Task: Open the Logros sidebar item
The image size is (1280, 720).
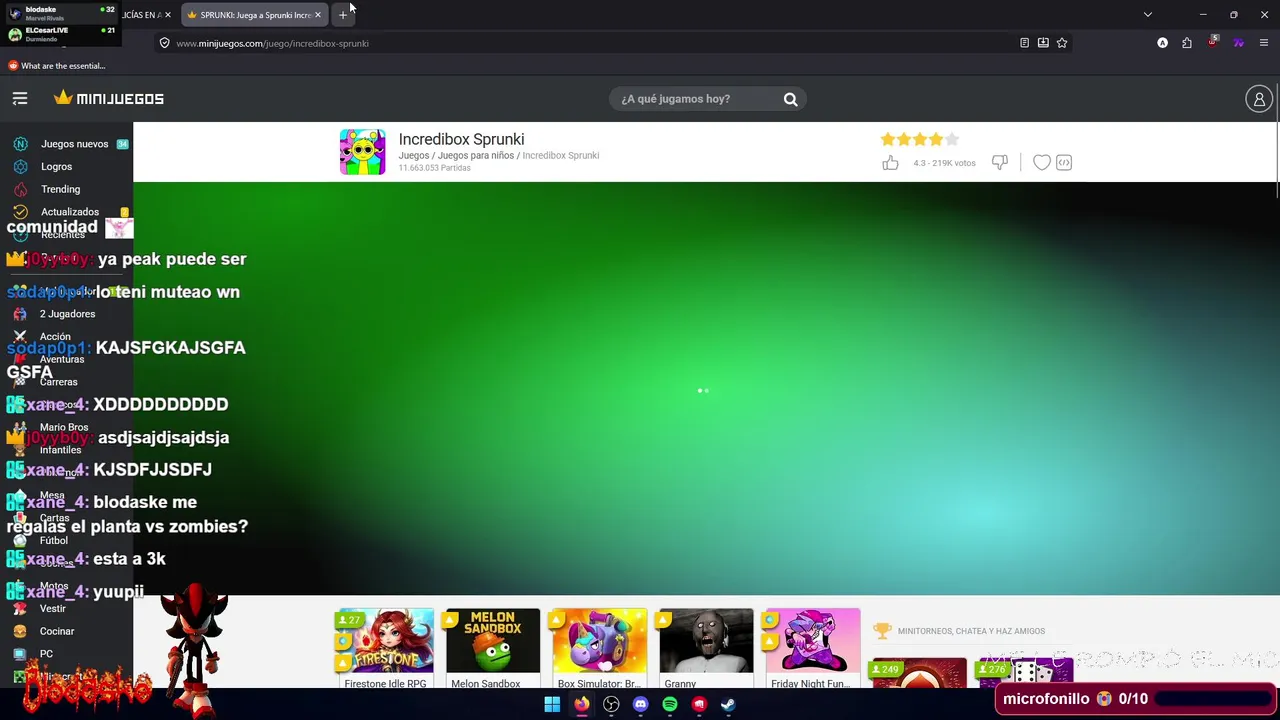Action: 56,167
